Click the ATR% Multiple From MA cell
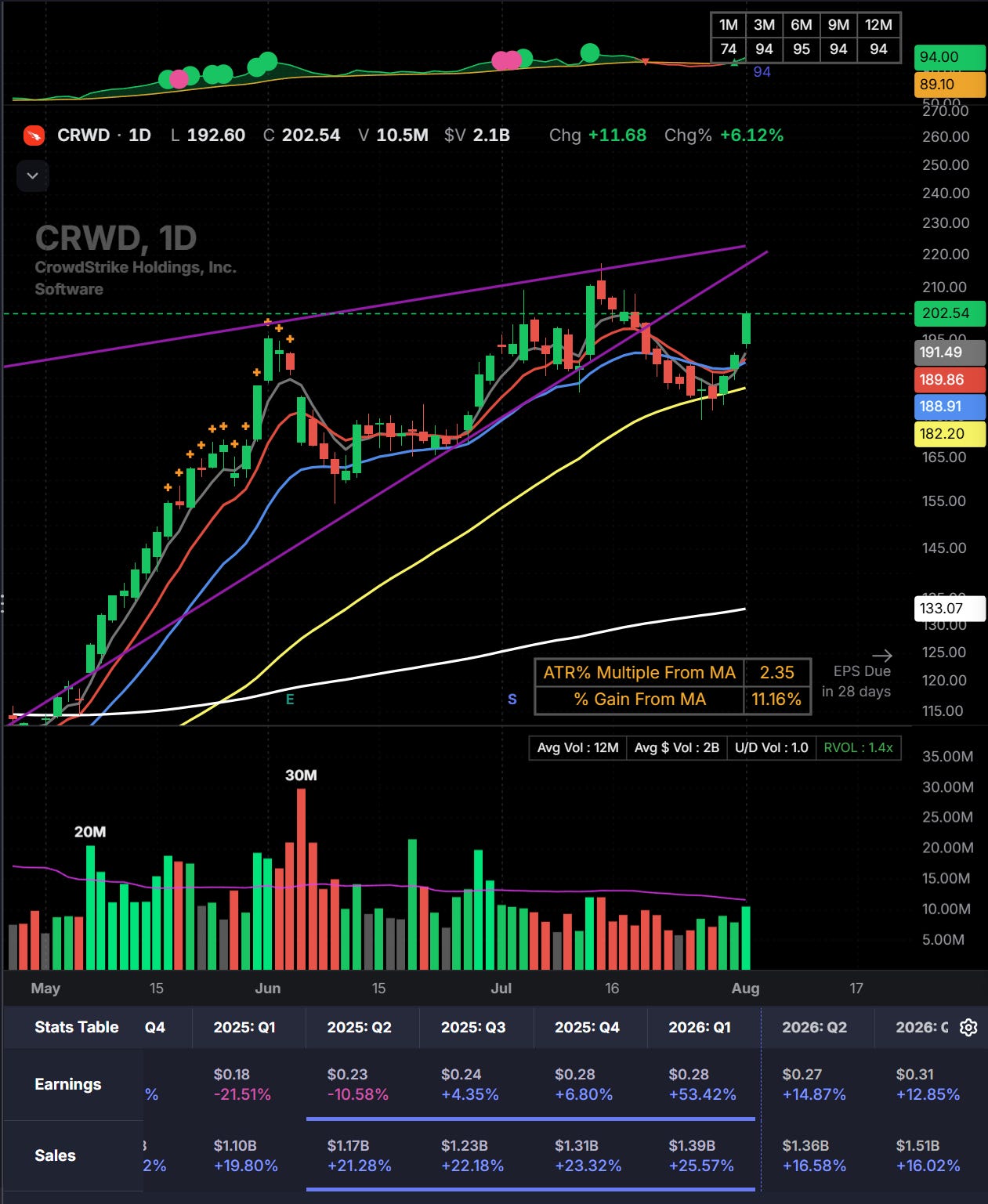Viewport: 988px width, 1204px height. click(639, 673)
